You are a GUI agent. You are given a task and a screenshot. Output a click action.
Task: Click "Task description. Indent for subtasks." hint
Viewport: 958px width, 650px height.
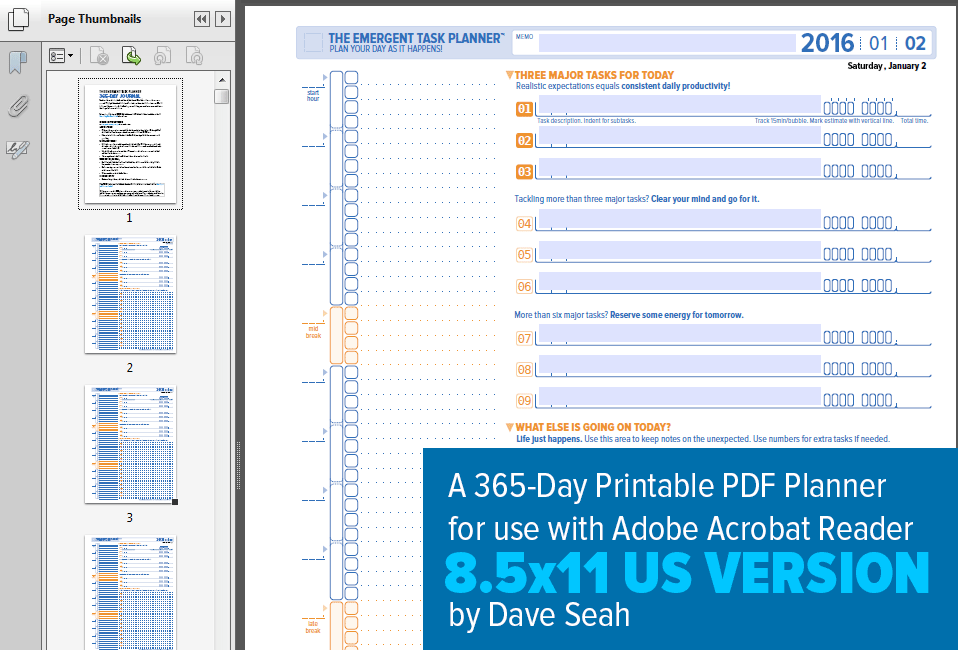pos(587,121)
